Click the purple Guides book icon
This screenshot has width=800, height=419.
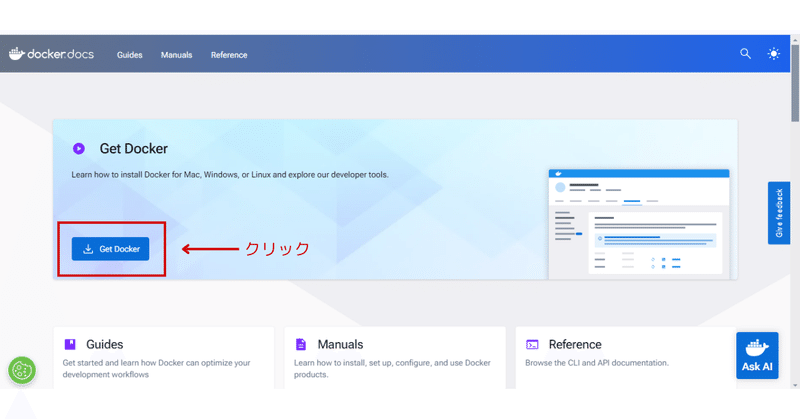pyautogui.click(x=70, y=344)
